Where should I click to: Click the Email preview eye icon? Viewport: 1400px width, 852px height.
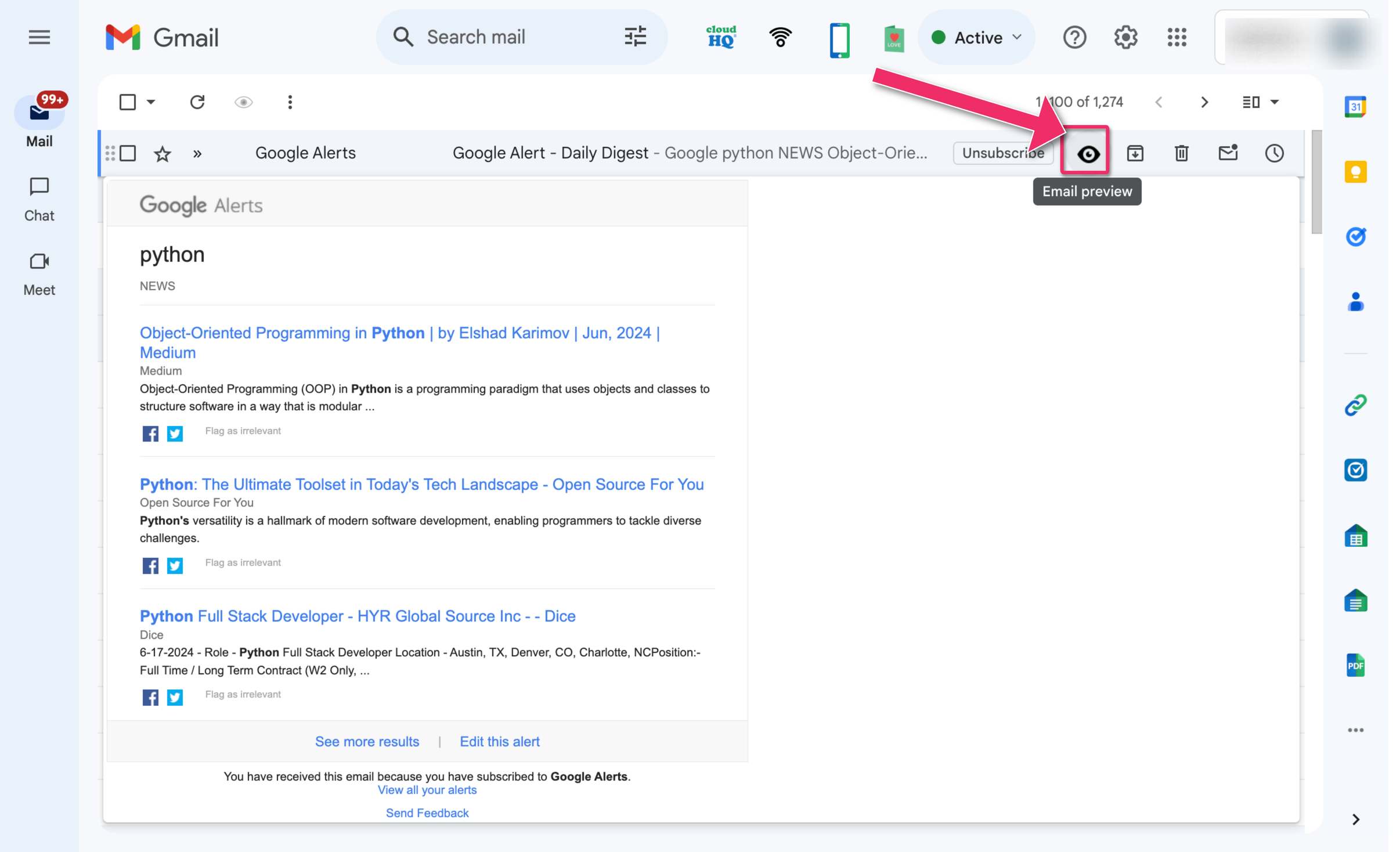(x=1088, y=154)
